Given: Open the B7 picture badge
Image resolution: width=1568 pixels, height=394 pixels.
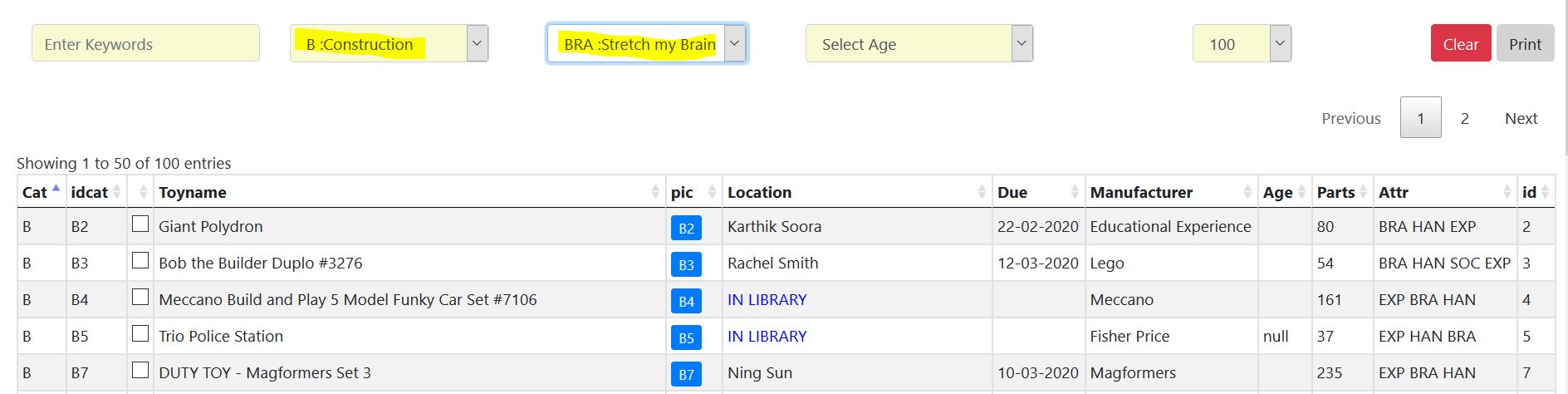Looking at the screenshot, I should point(686,374).
